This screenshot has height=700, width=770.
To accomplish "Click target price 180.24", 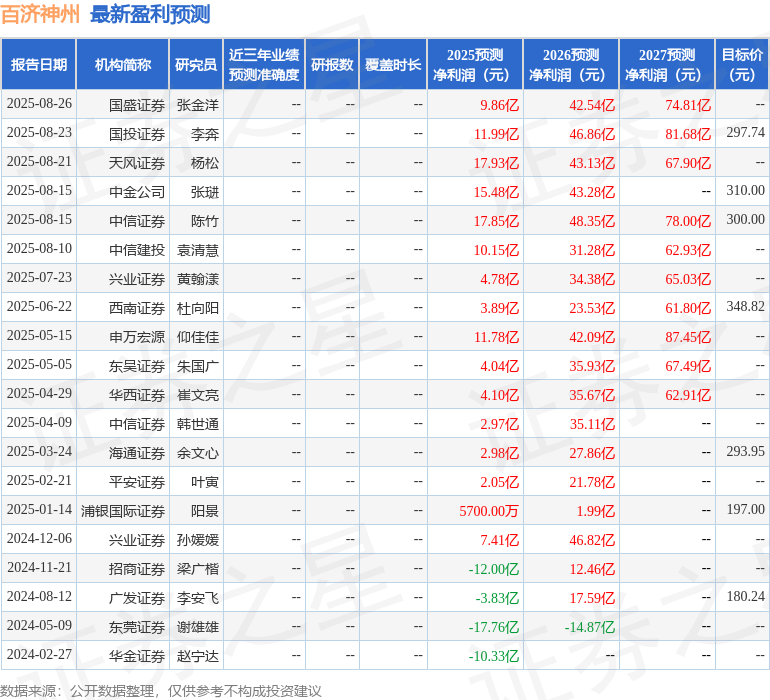I will click(745, 596).
